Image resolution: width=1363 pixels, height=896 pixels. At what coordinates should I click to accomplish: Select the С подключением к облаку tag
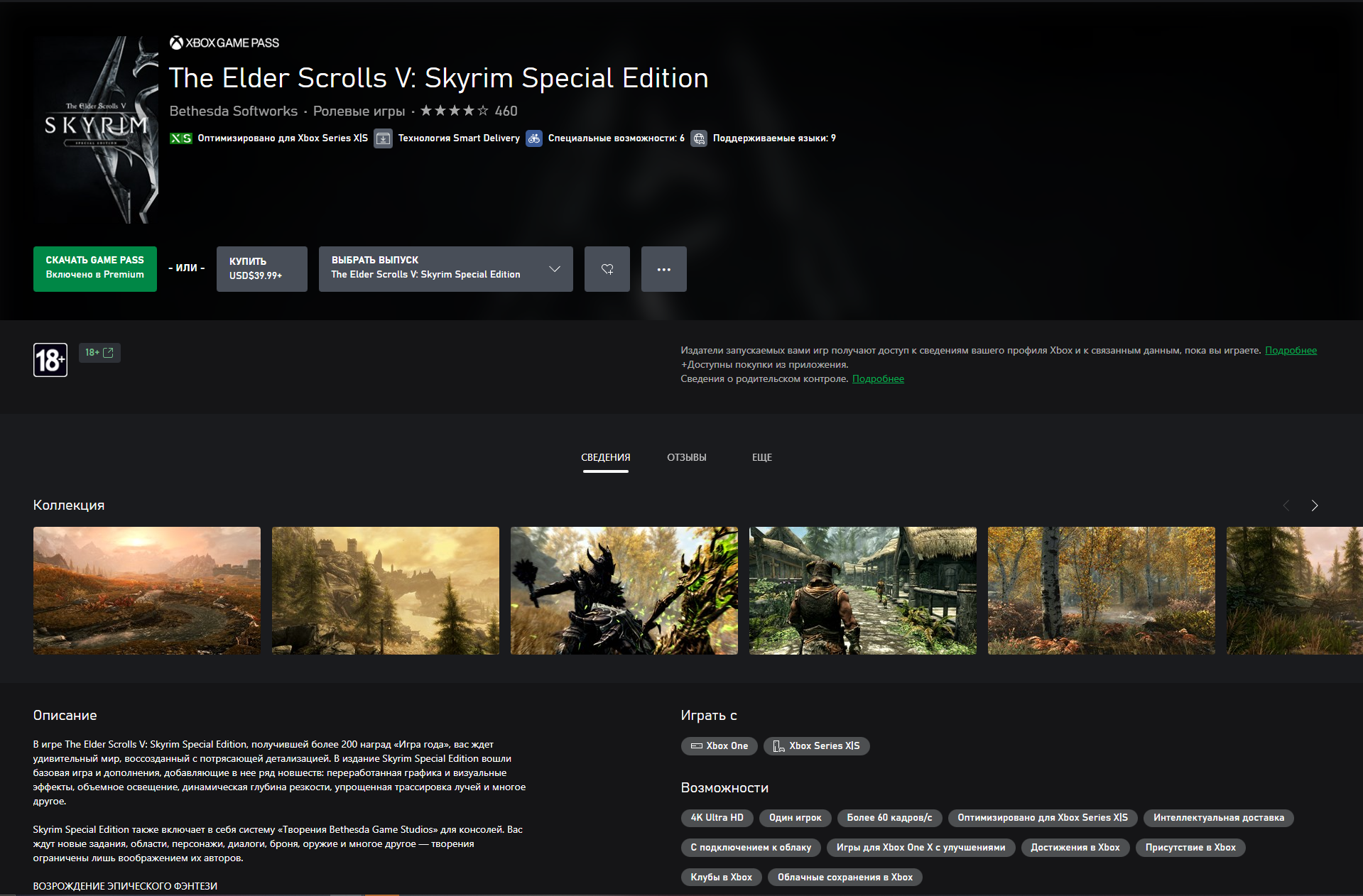[x=751, y=848]
